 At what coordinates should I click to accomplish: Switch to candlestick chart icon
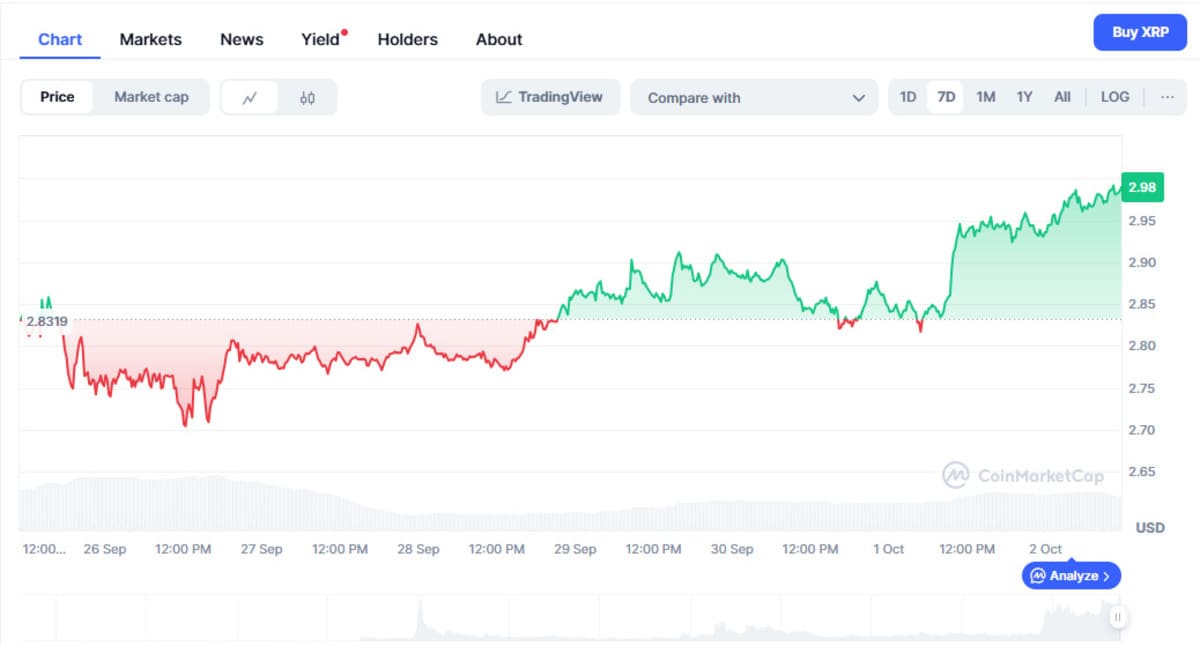coord(307,98)
